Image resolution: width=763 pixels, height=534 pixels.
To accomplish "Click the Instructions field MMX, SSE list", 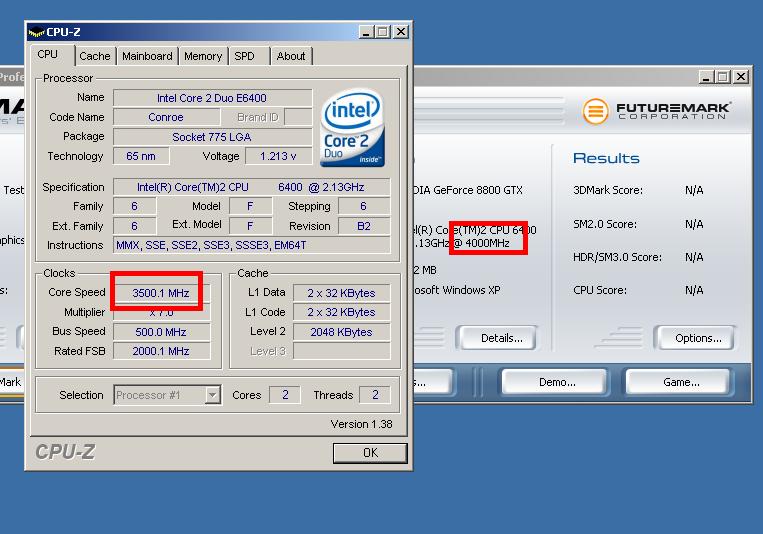I will [252, 245].
